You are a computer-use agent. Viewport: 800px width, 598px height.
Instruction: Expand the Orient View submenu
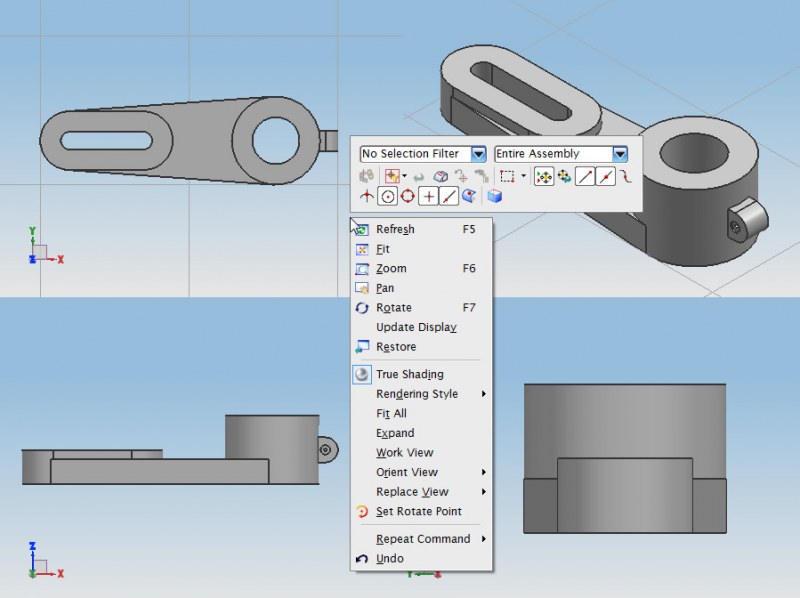click(407, 472)
